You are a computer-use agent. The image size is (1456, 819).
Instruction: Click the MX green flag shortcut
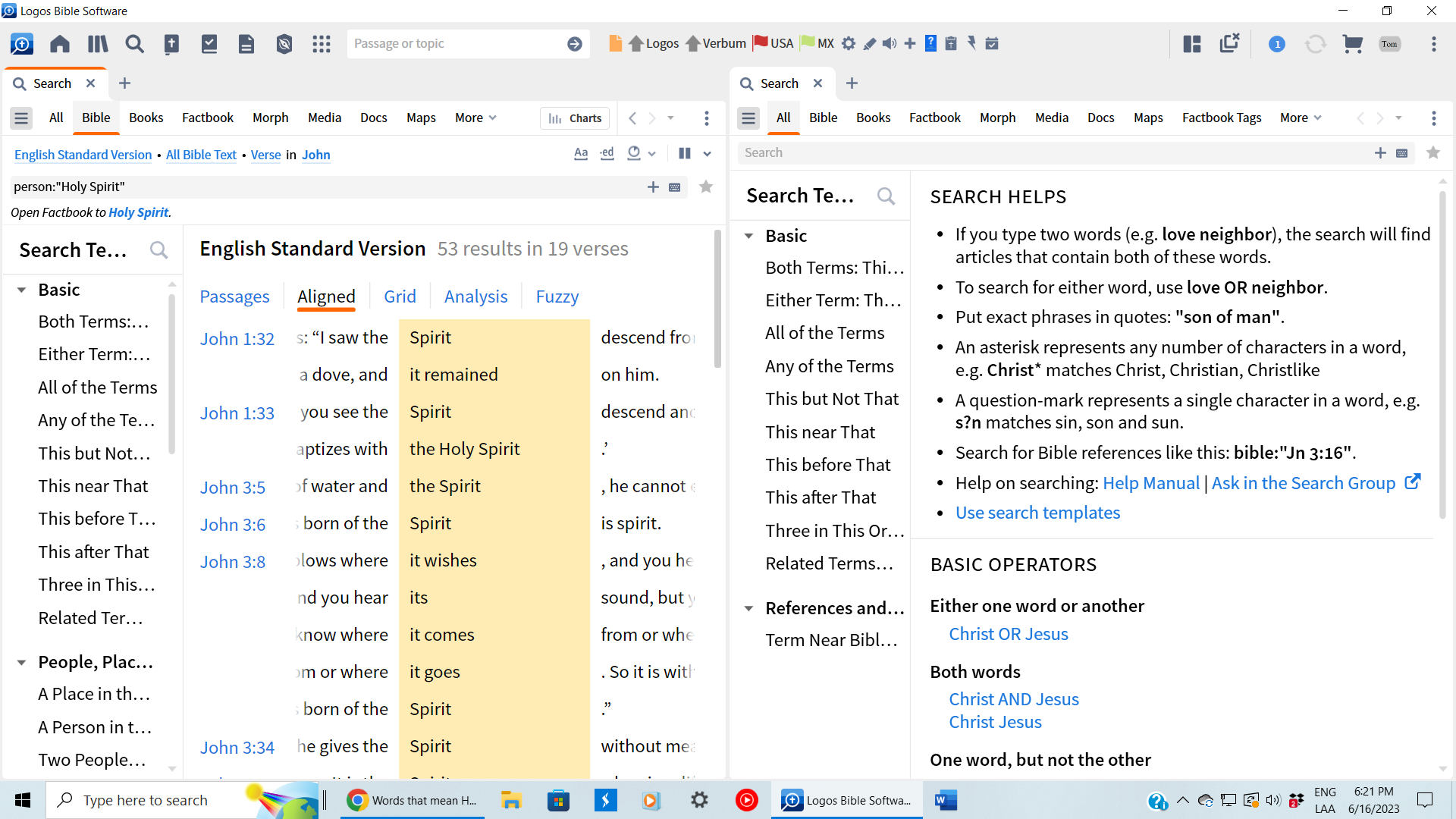tap(817, 43)
